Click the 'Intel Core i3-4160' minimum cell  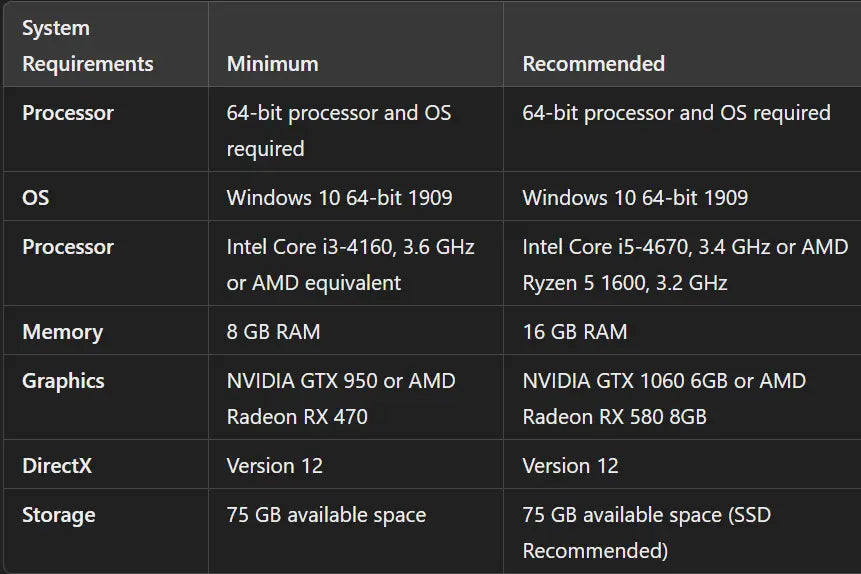[x=350, y=265]
